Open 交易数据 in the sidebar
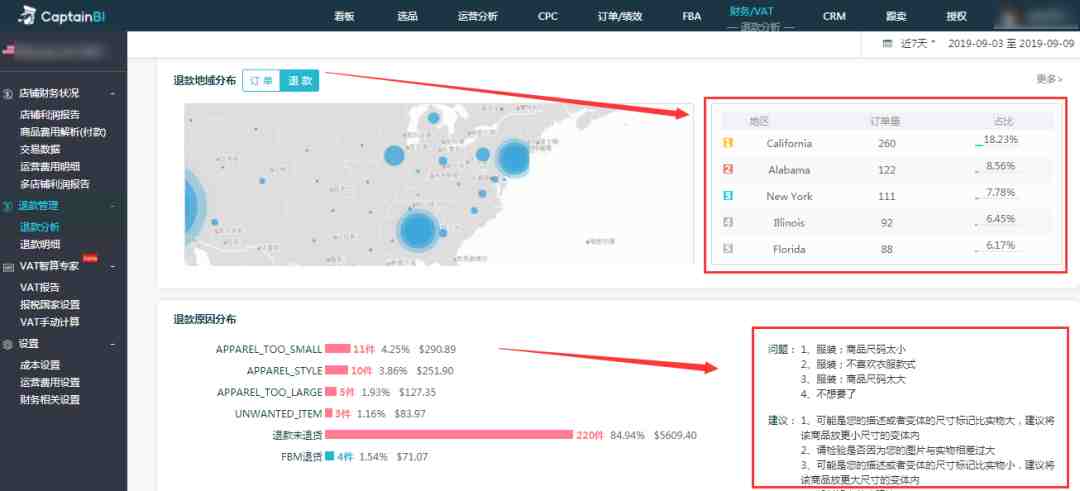The height and width of the screenshot is (491, 1080). [x=40, y=149]
